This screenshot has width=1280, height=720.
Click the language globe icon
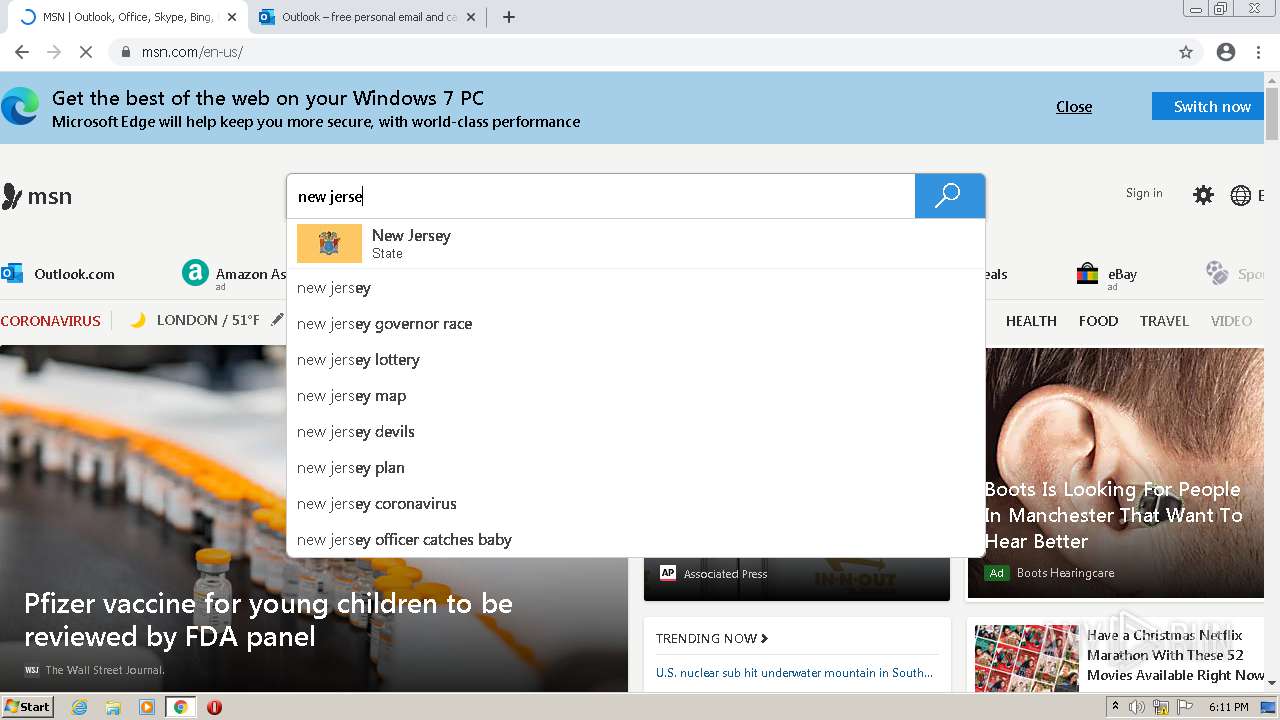coord(1241,195)
